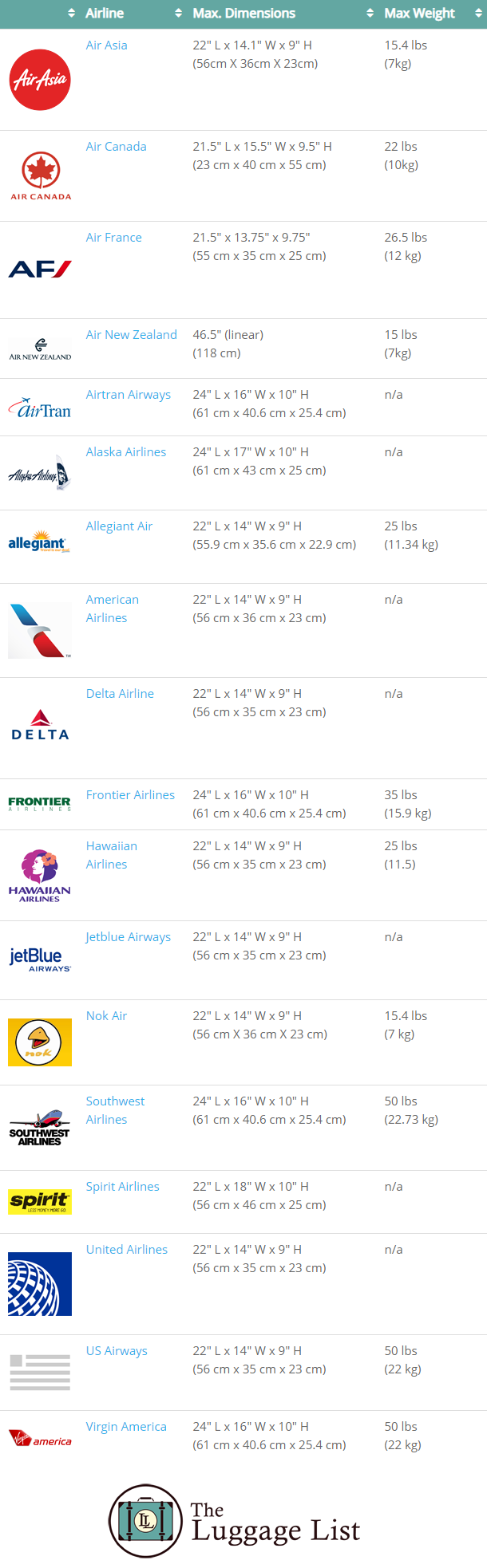Click the United Airlines globe logo

[x=40, y=1284]
